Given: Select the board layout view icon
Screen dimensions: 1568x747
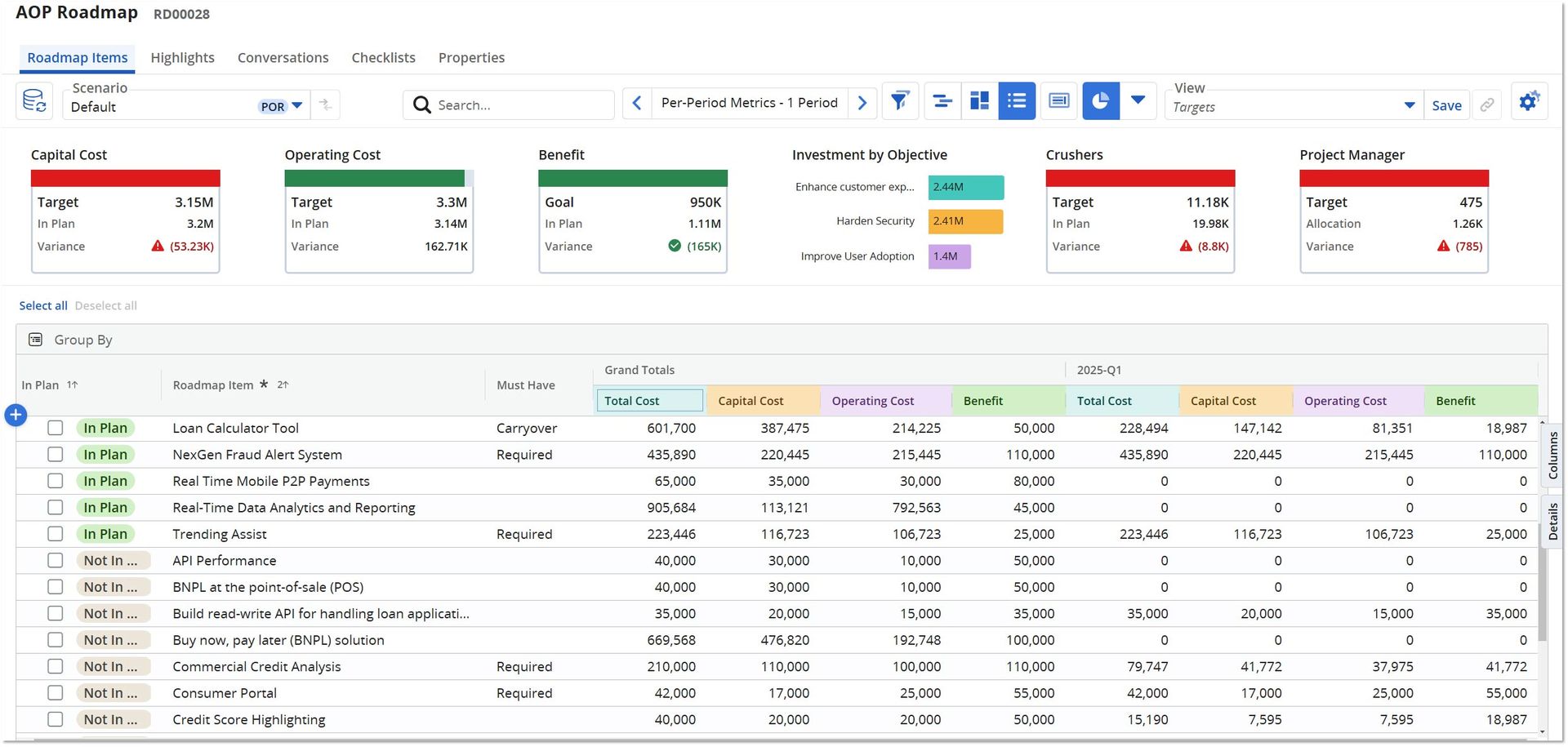Looking at the screenshot, I should (979, 101).
